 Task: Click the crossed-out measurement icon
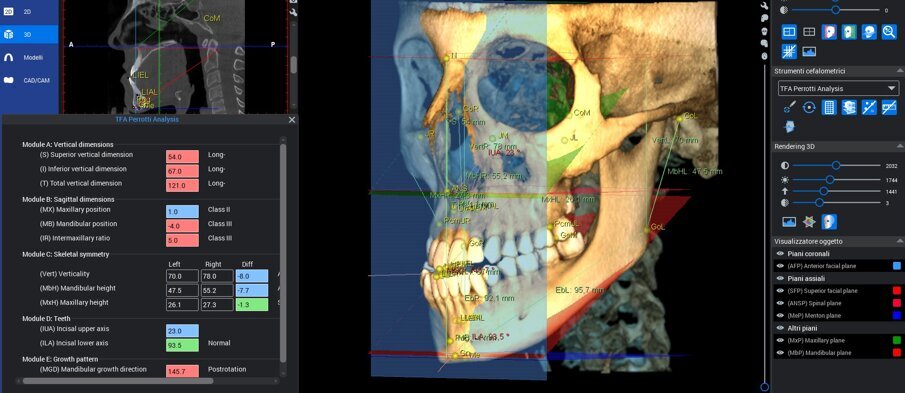click(x=889, y=107)
